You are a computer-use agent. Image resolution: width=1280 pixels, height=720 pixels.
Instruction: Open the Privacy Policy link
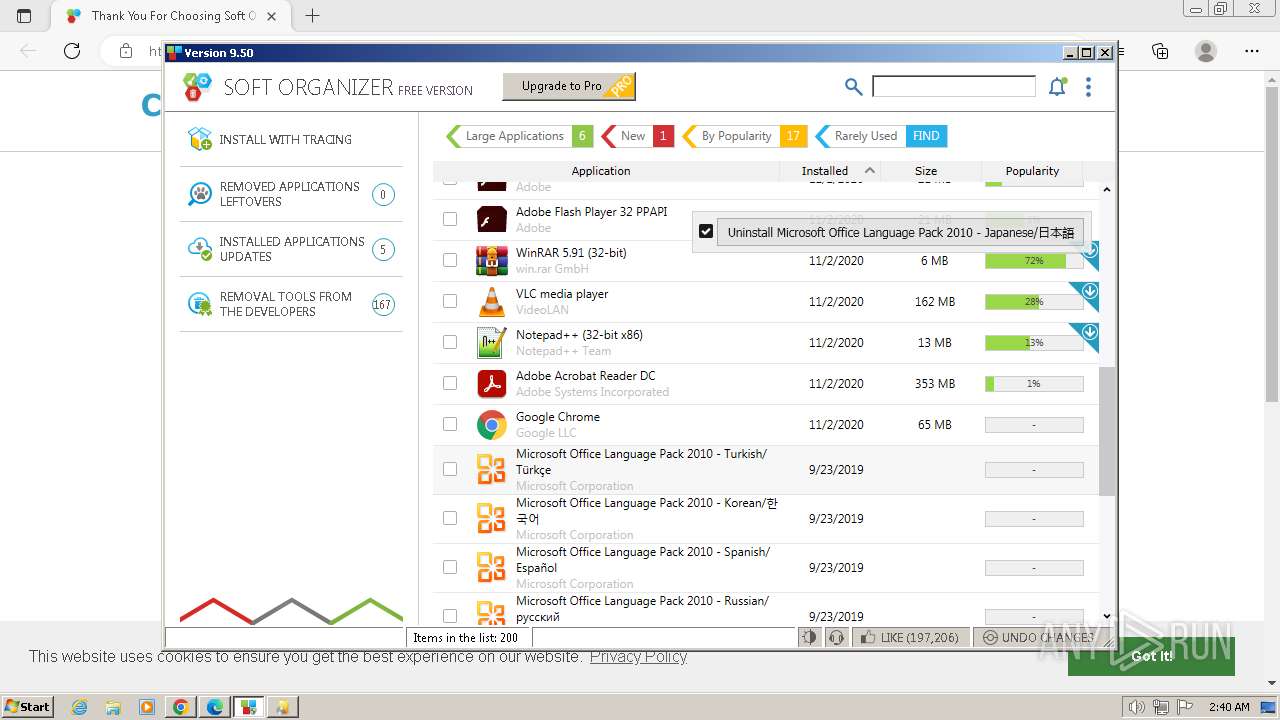(x=638, y=656)
